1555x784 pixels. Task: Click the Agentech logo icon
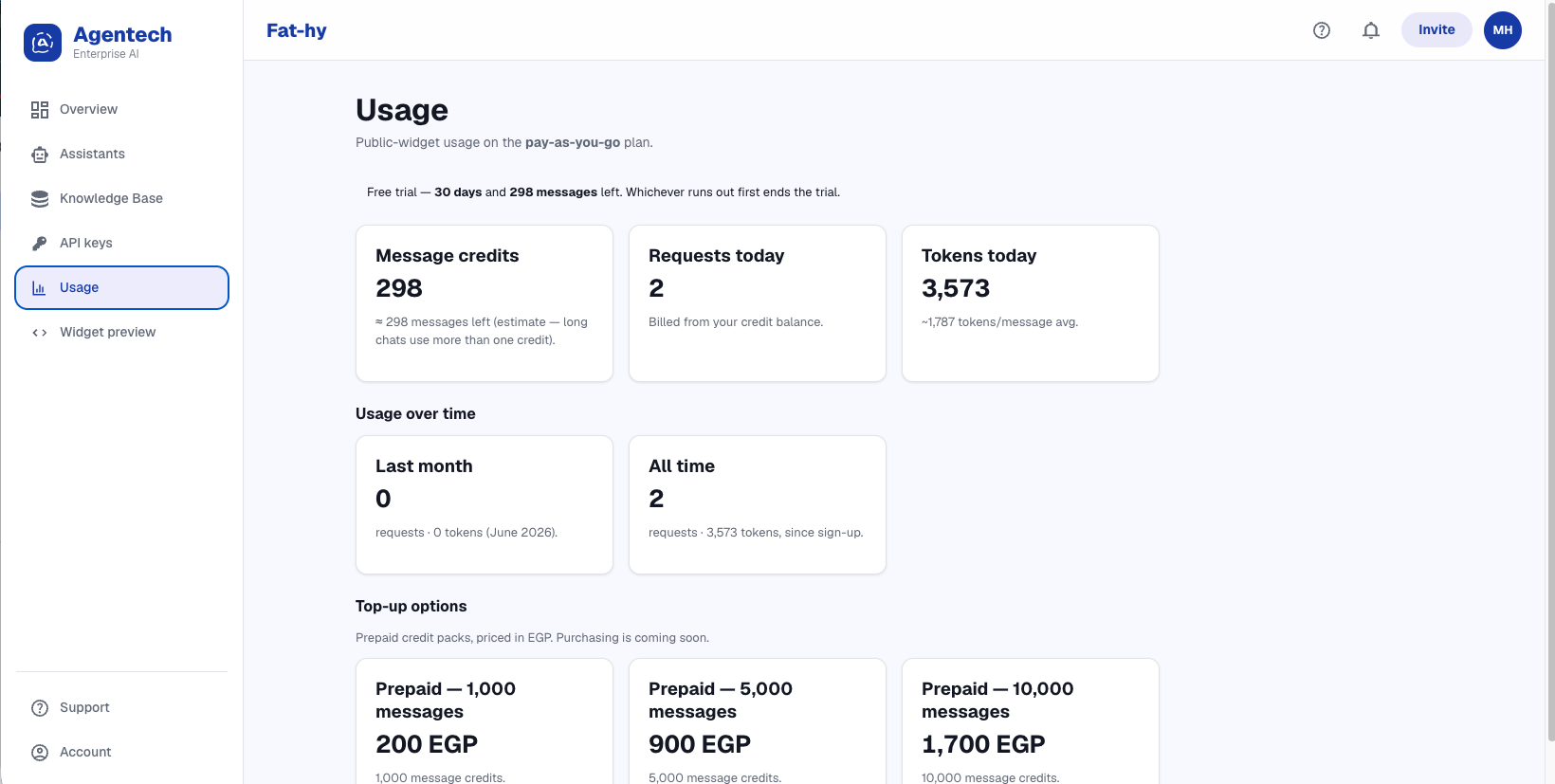click(x=43, y=43)
